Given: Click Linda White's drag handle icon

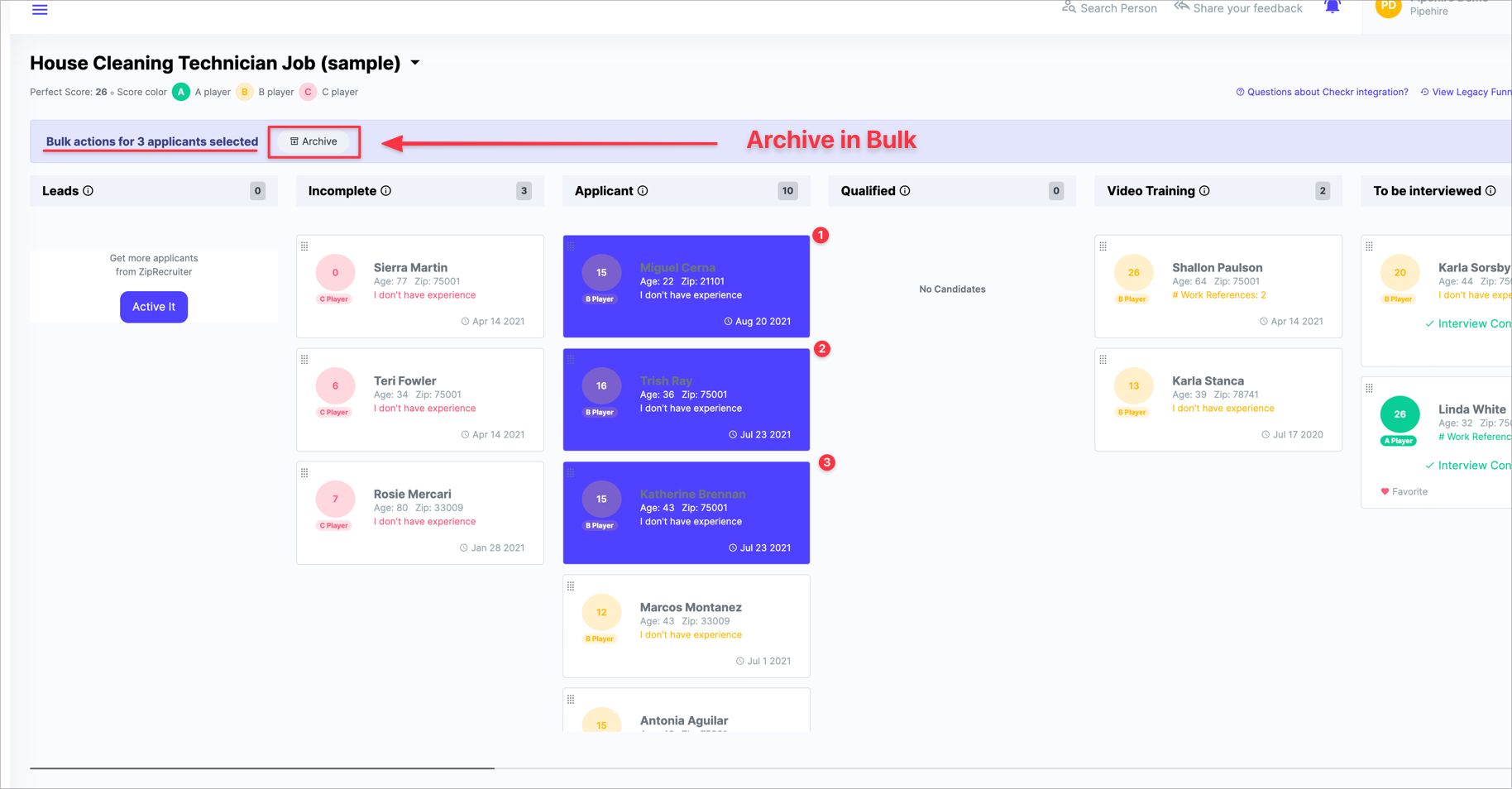Looking at the screenshot, I should click(x=1370, y=388).
